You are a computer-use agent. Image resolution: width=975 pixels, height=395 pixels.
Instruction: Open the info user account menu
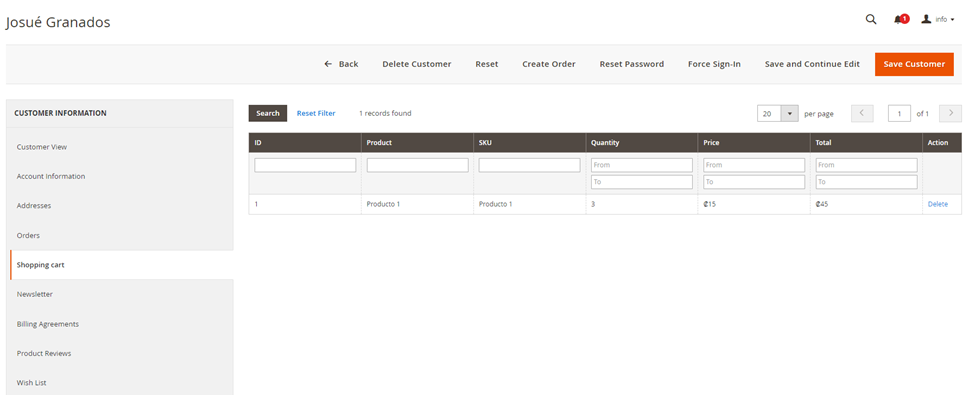pyautogui.click(x=938, y=19)
